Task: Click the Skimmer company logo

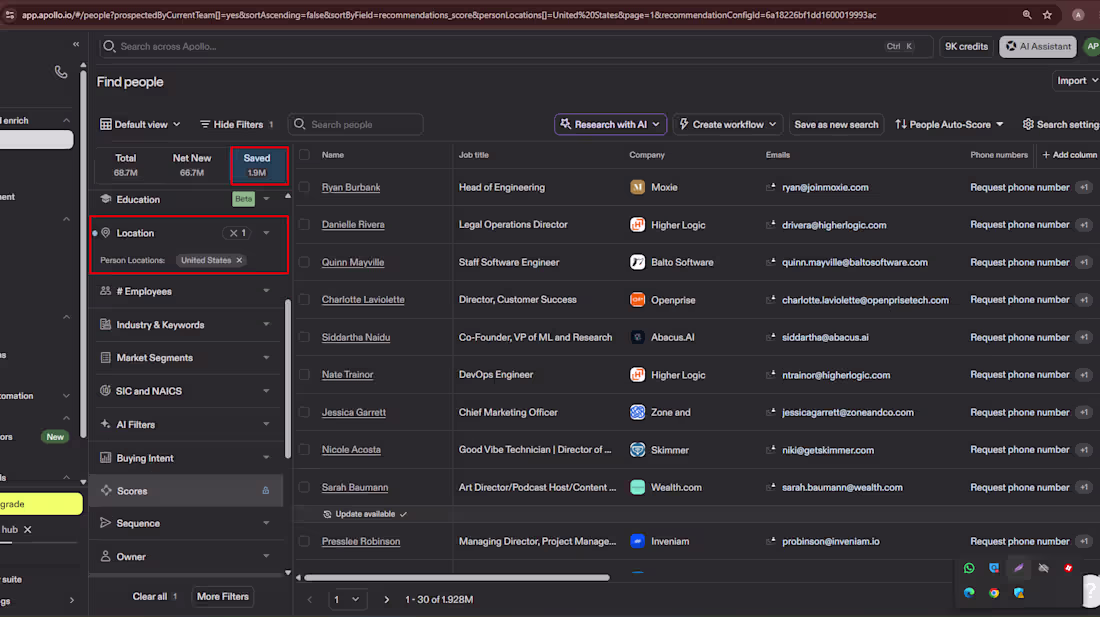Action: click(637, 449)
